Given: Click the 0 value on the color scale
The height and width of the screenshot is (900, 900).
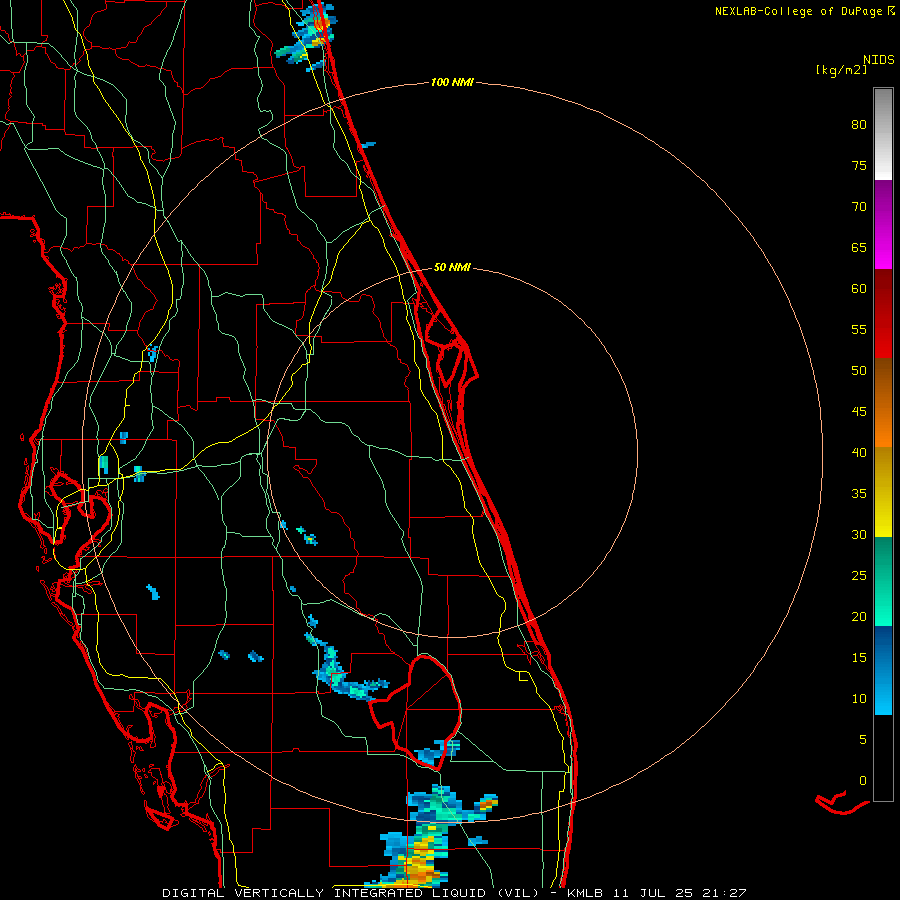Looking at the screenshot, I should (863, 781).
